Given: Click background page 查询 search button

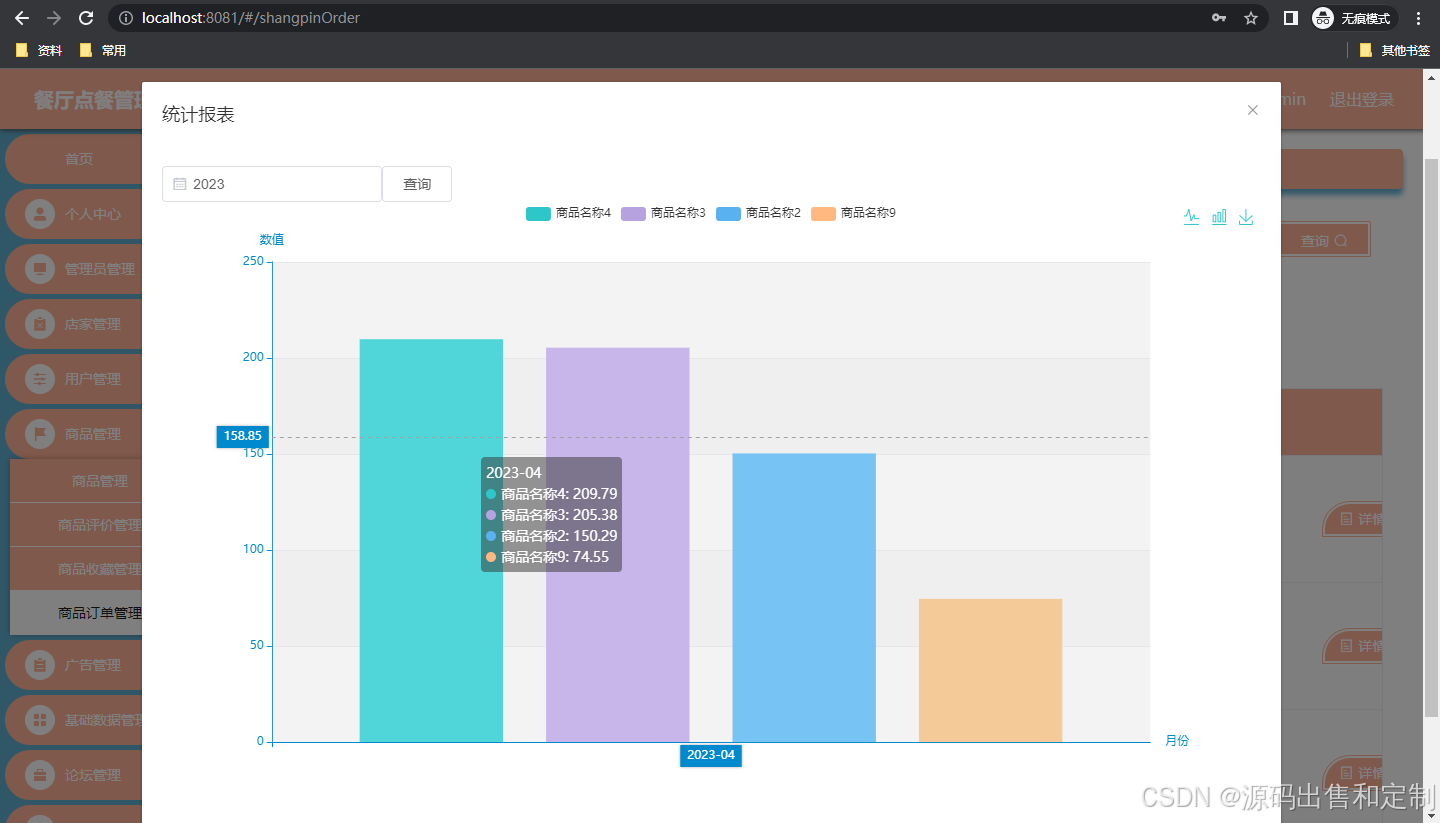Looking at the screenshot, I should click(x=1324, y=240).
